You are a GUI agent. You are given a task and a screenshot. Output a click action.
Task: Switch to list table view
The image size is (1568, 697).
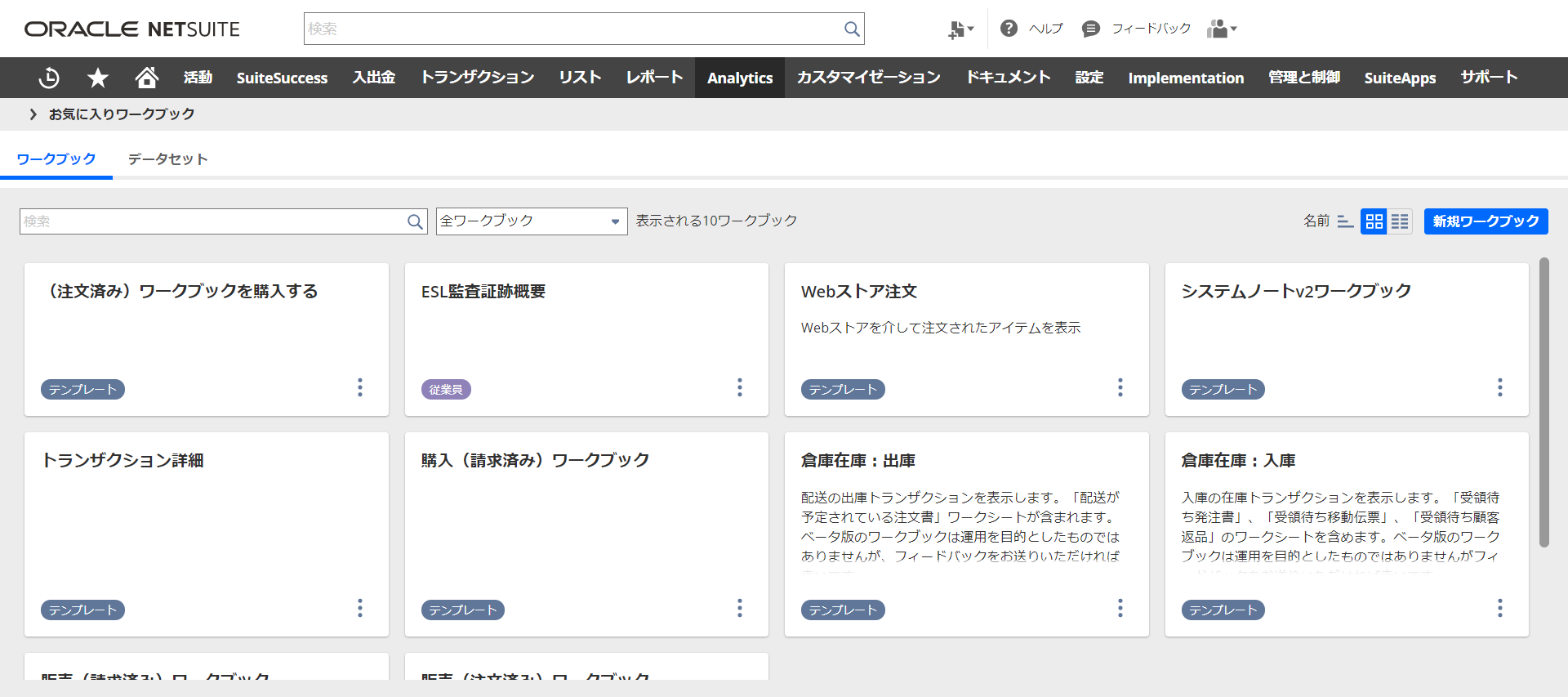pos(1400,221)
